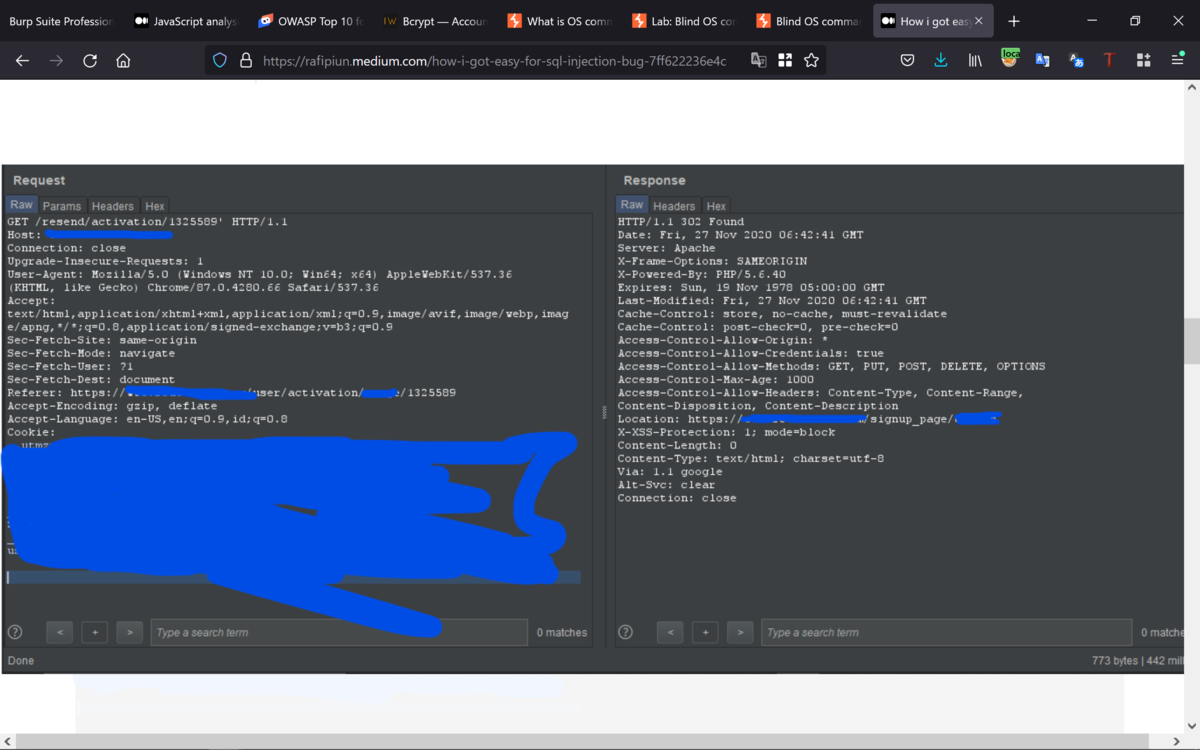Click 'HTTP/1.1 302 Found' response line

(x=681, y=222)
